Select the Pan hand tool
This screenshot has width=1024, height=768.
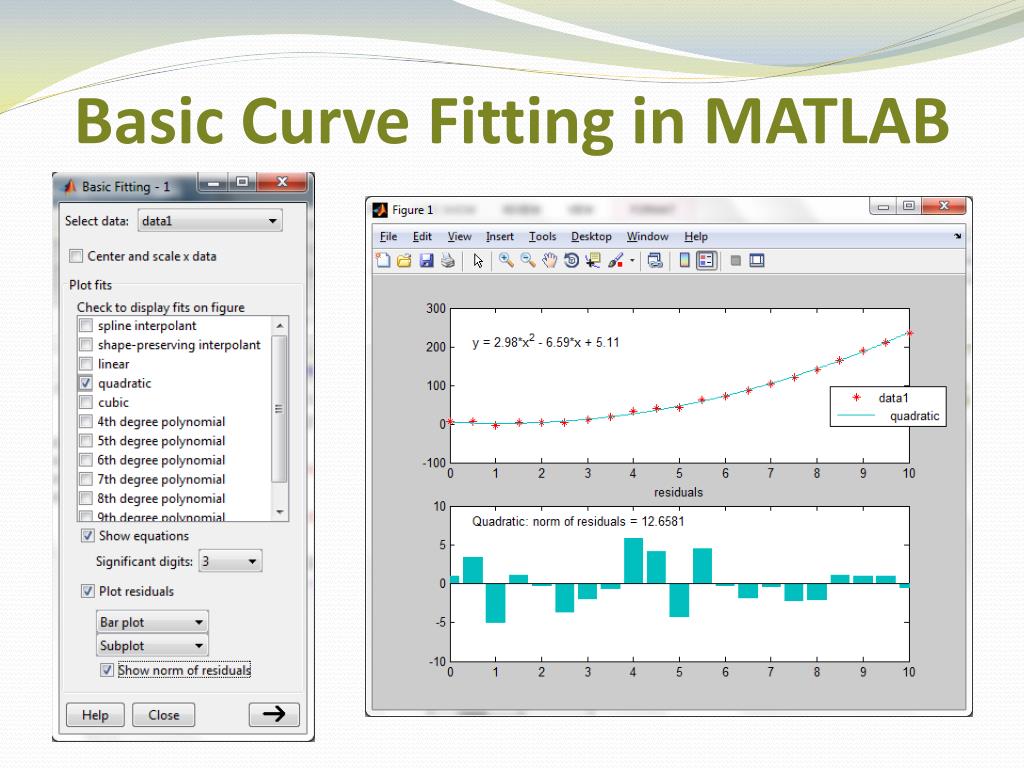coord(549,261)
